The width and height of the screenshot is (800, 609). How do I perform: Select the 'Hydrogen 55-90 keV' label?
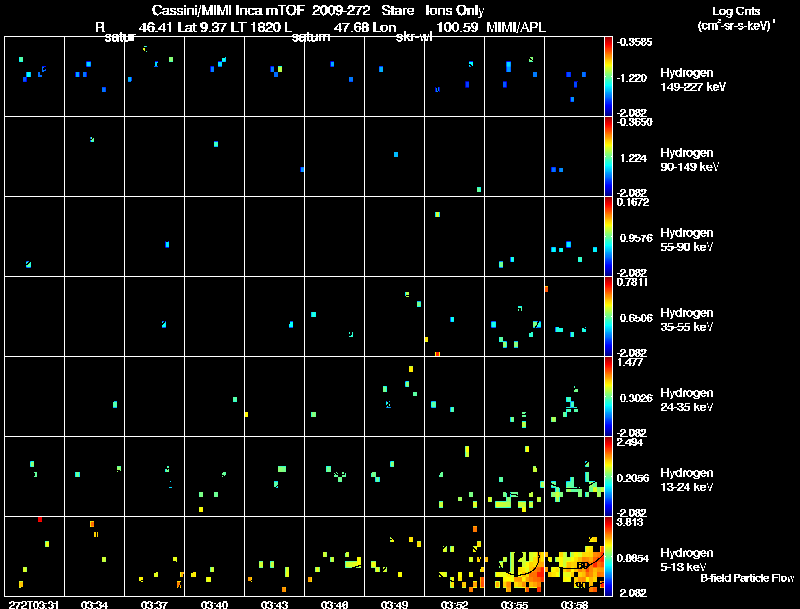(x=687, y=240)
